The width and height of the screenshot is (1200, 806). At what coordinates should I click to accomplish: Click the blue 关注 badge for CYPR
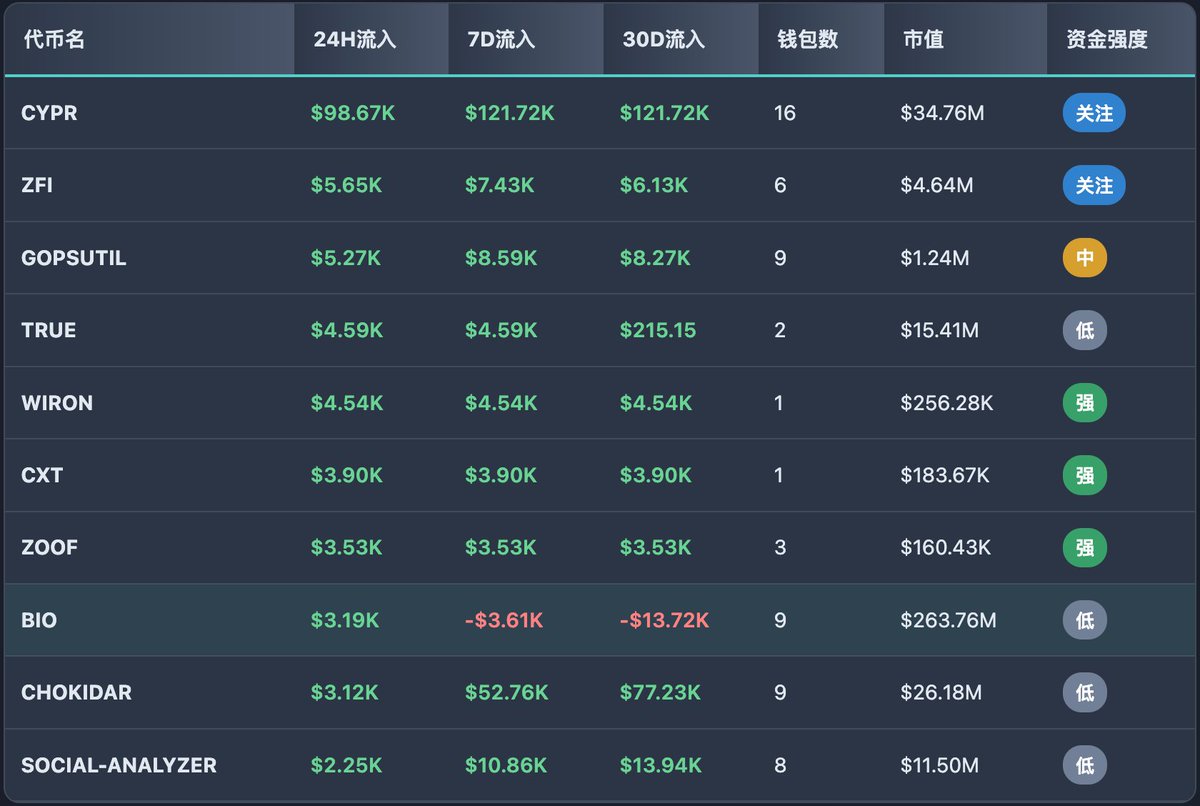[x=1093, y=113]
